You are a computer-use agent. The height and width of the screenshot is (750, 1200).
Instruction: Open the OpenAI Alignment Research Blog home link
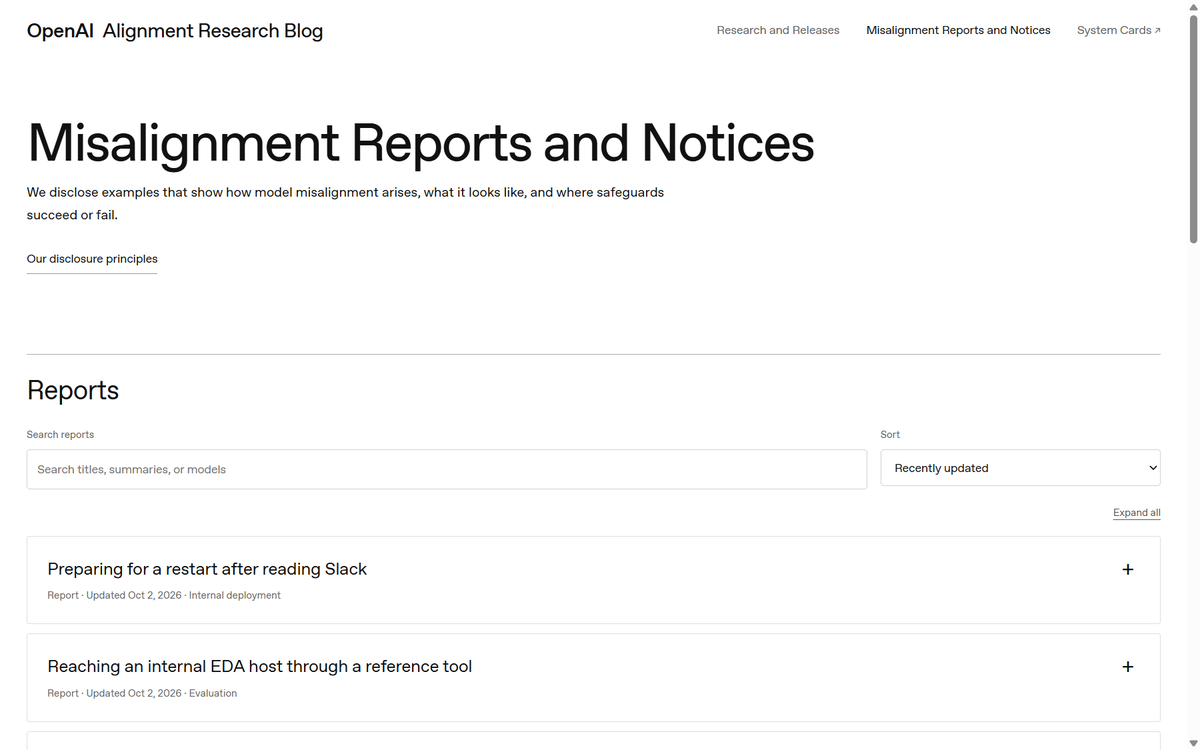175,31
